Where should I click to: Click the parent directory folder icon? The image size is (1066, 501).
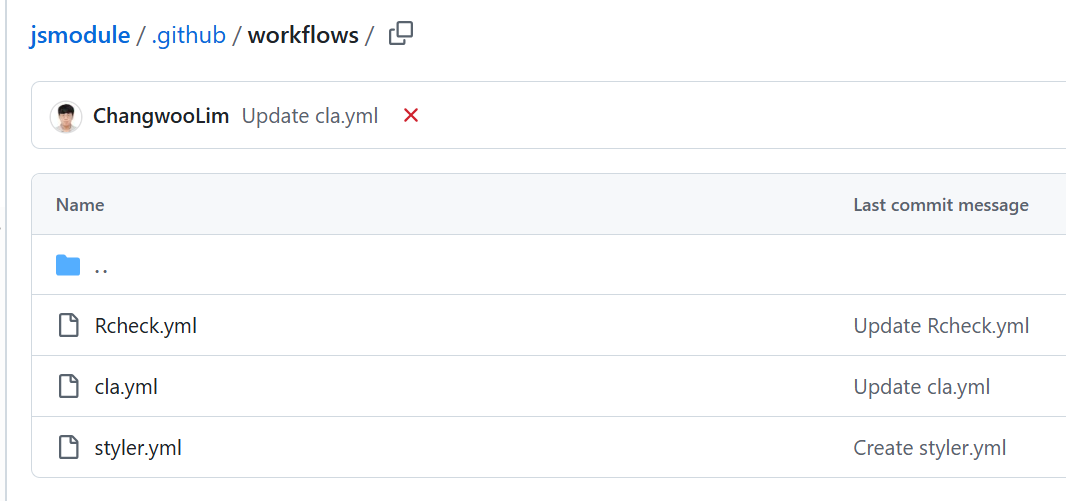(x=68, y=265)
